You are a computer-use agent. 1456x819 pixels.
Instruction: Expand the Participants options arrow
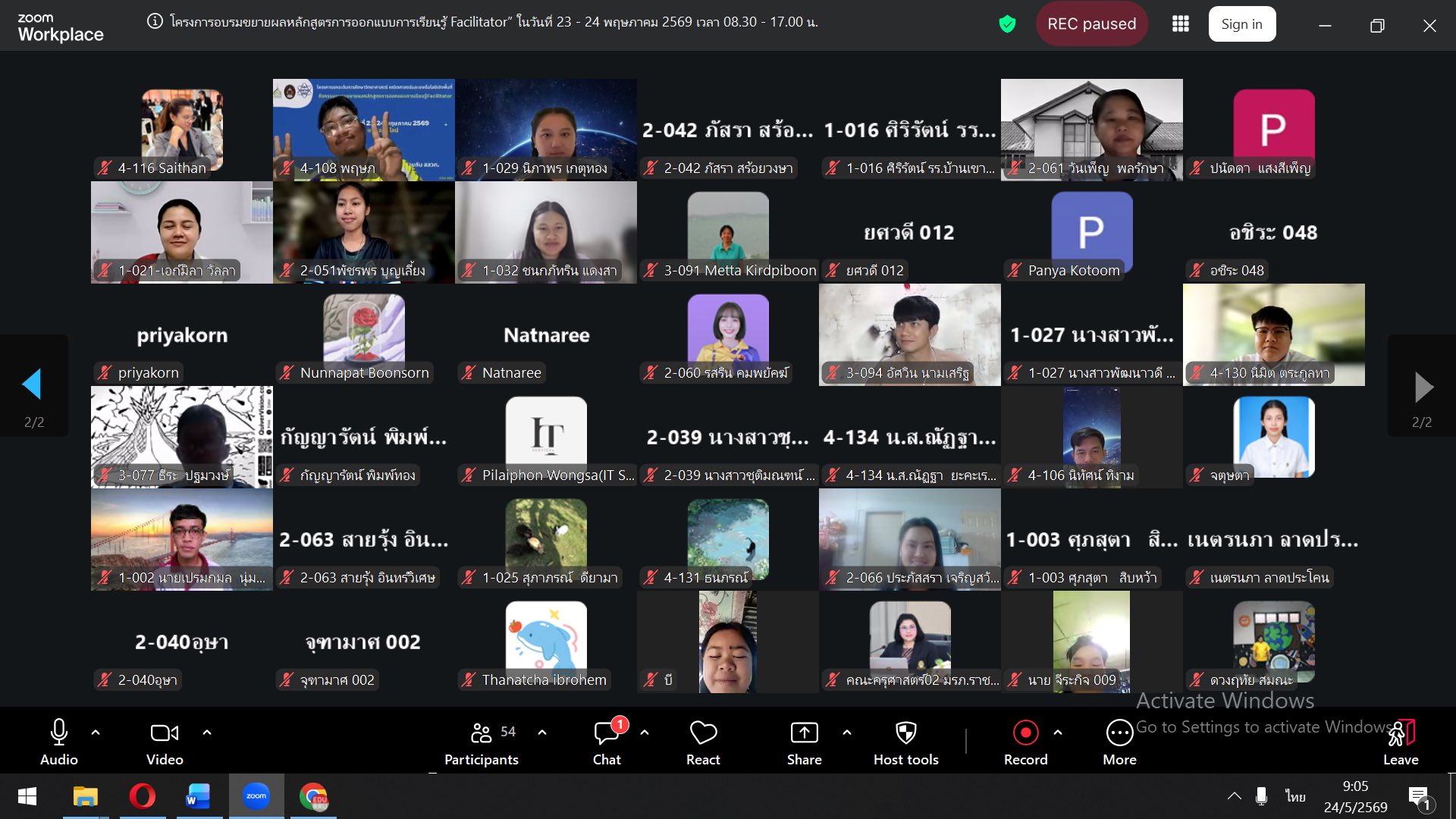point(542,733)
